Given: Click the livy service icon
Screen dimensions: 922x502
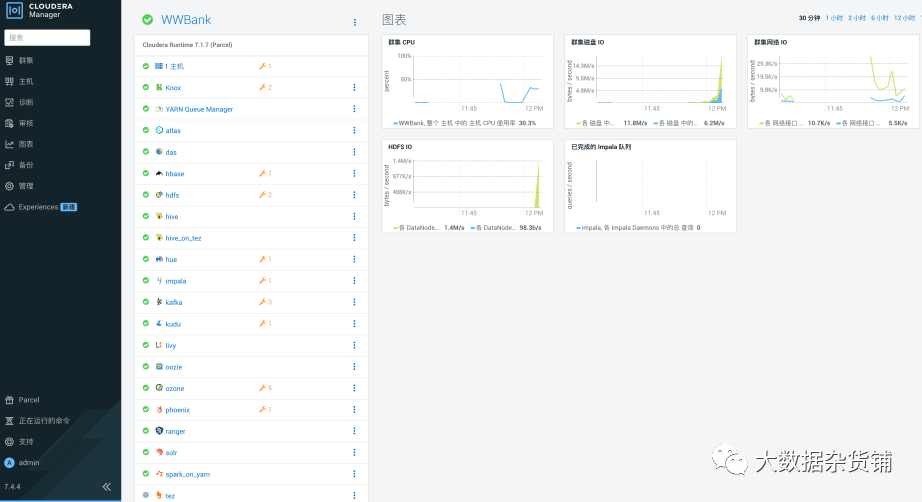Looking at the screenshot, I should pos(159,345).
